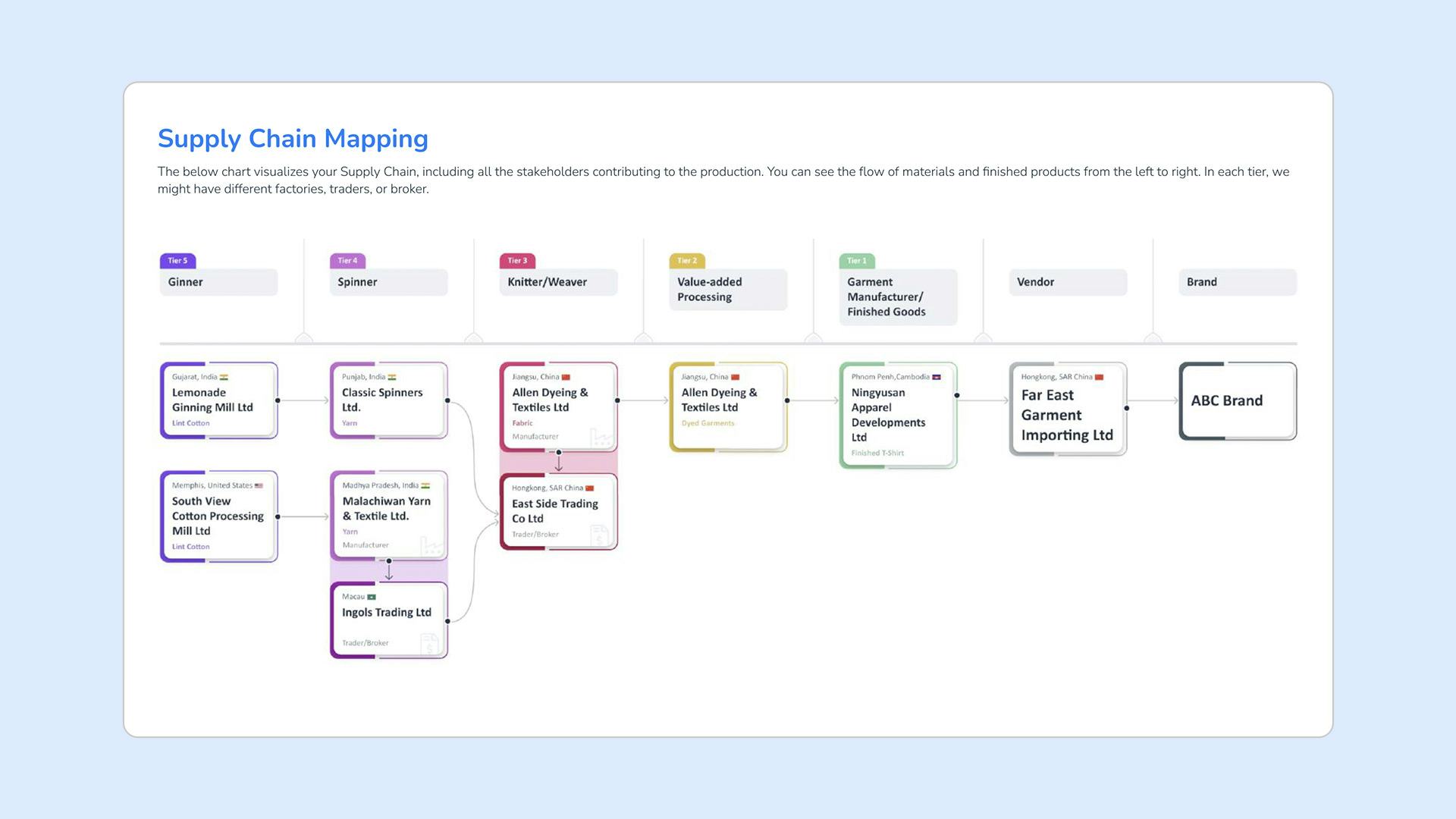Click Dyed Garments label on yellow card
The width and height of the screenshot is (1456, 819).
708,423
